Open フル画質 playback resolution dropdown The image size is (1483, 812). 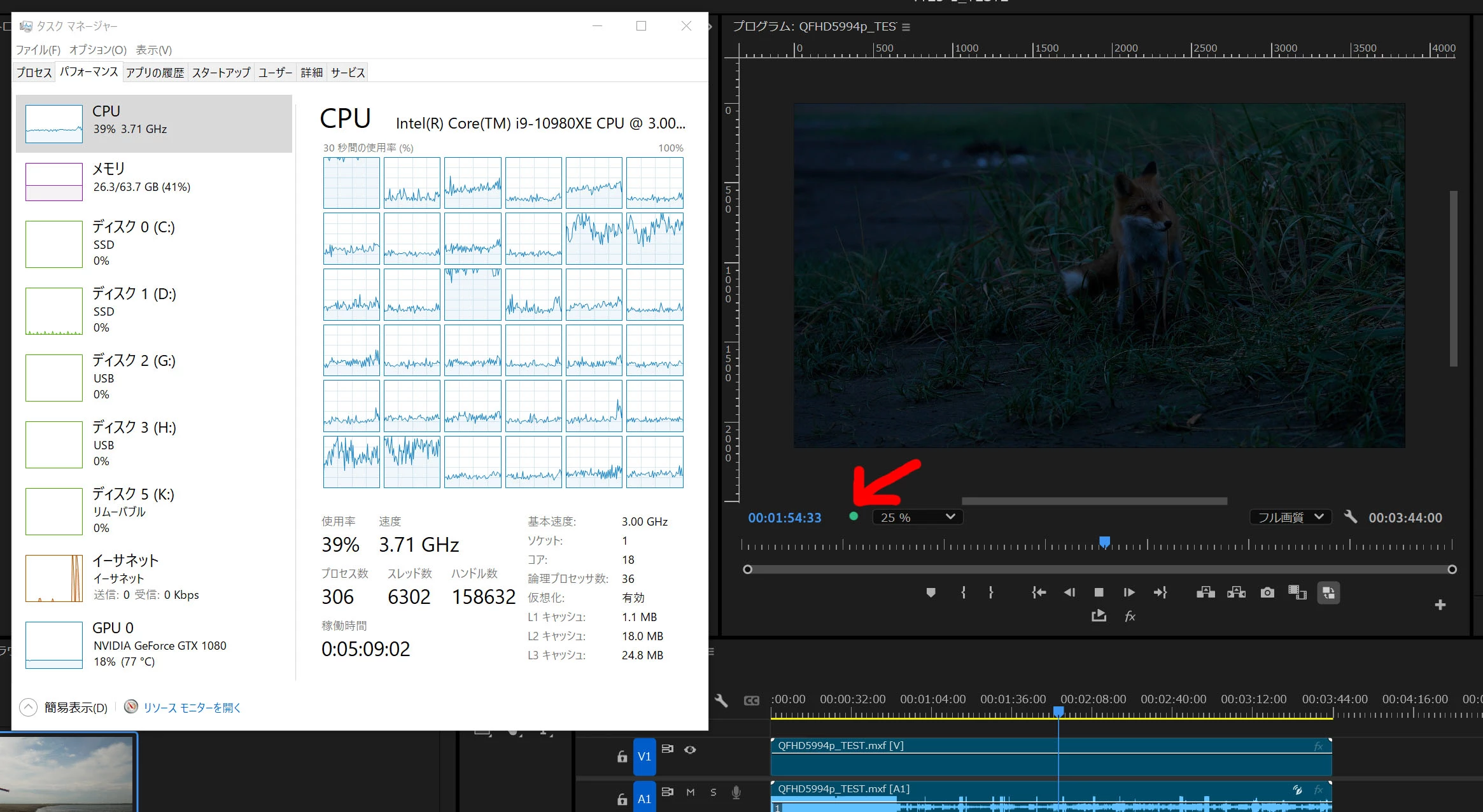click(1290, 517)
